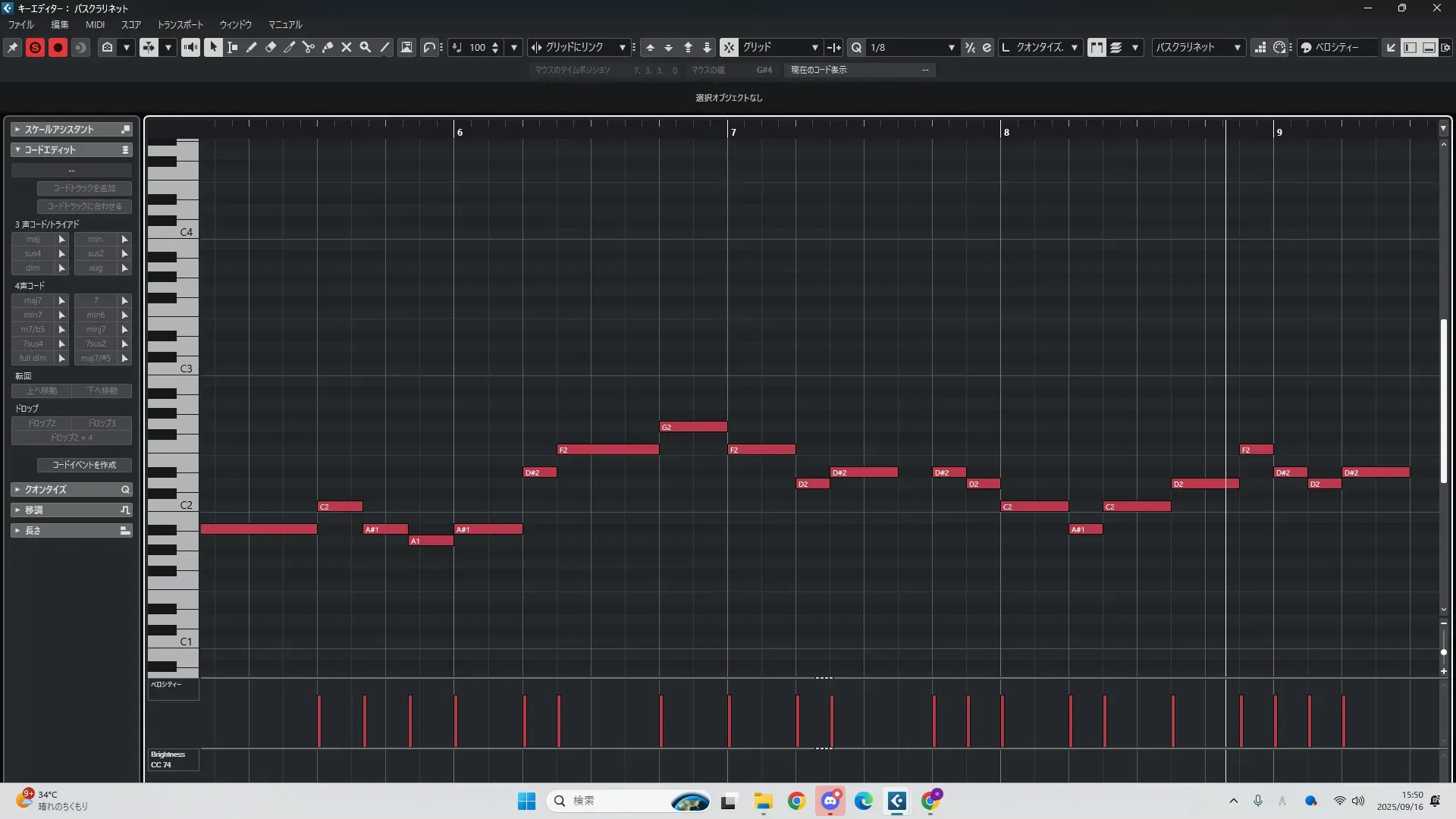
Task: Activate the Zoom magnifier tool
Action: pyautogui.click(x=366, y=47)
